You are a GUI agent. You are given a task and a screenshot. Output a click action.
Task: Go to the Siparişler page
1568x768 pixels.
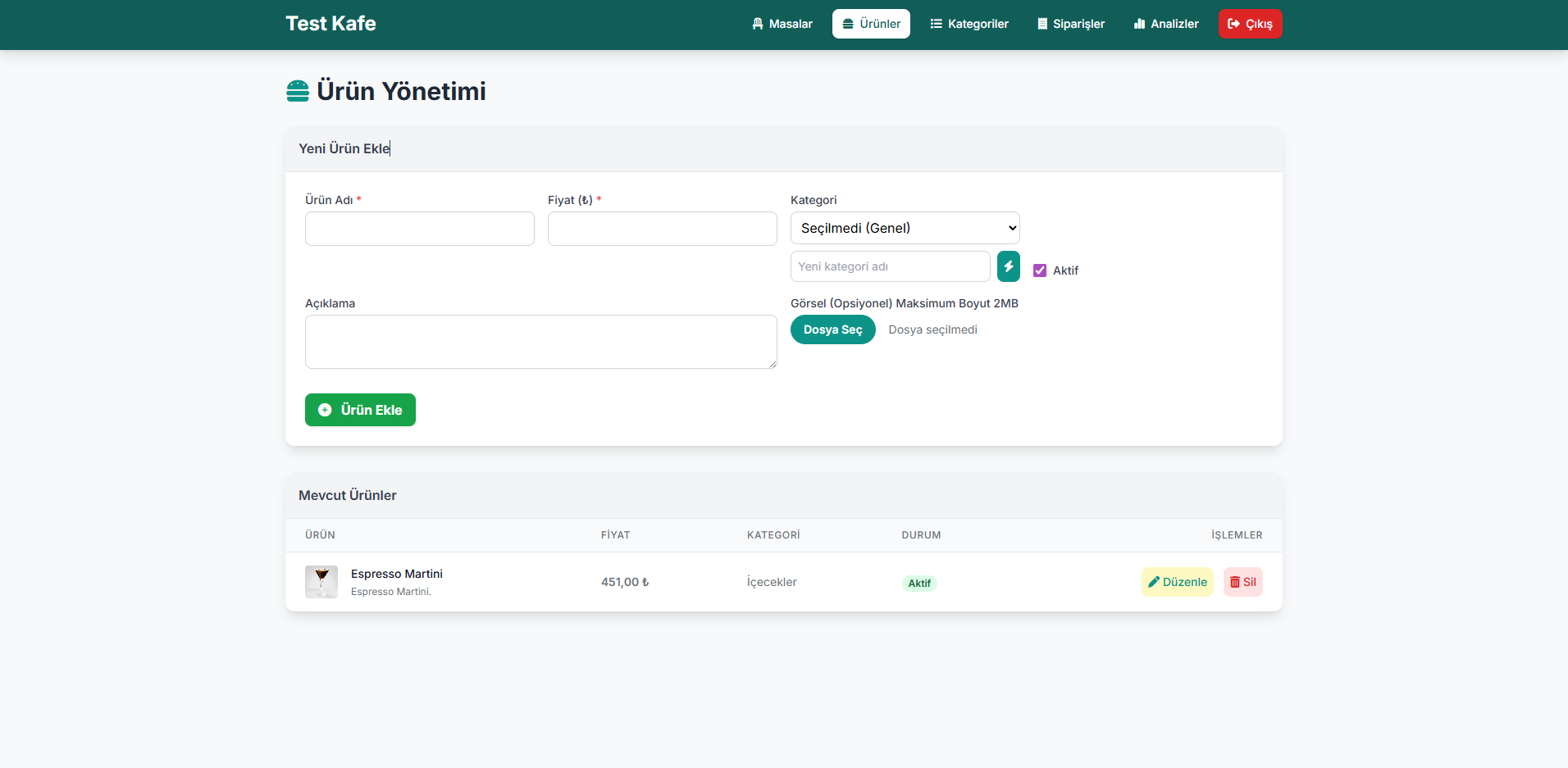[x=1070, y=24]
